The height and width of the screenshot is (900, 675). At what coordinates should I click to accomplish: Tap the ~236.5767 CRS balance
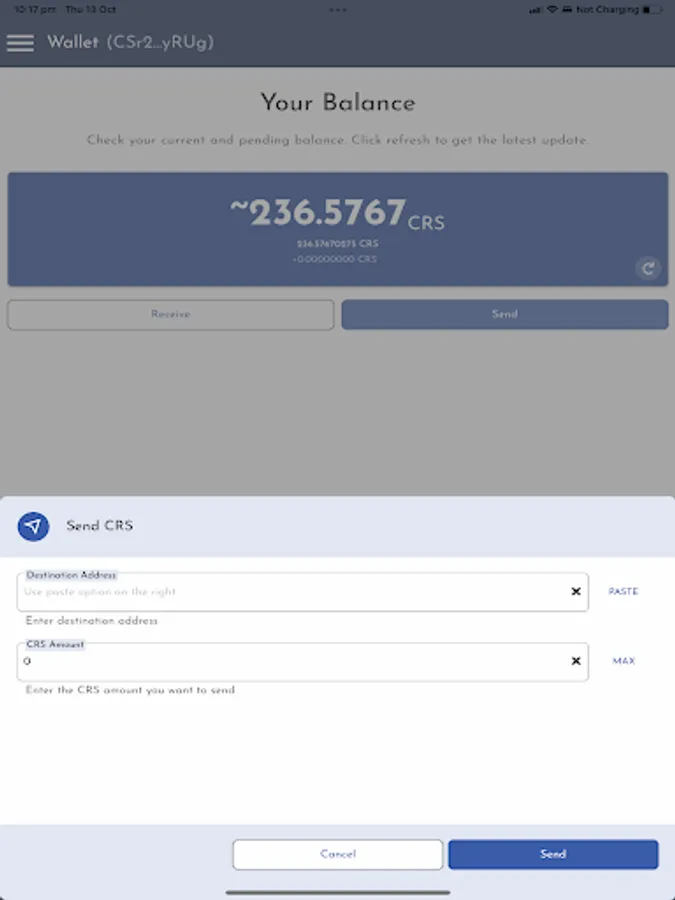point(337,213)
